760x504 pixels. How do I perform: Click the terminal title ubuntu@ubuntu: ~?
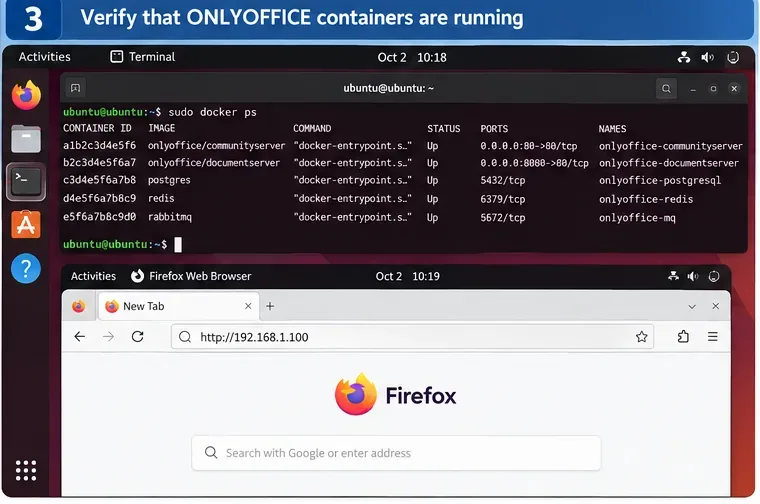[x=388, y=88]
